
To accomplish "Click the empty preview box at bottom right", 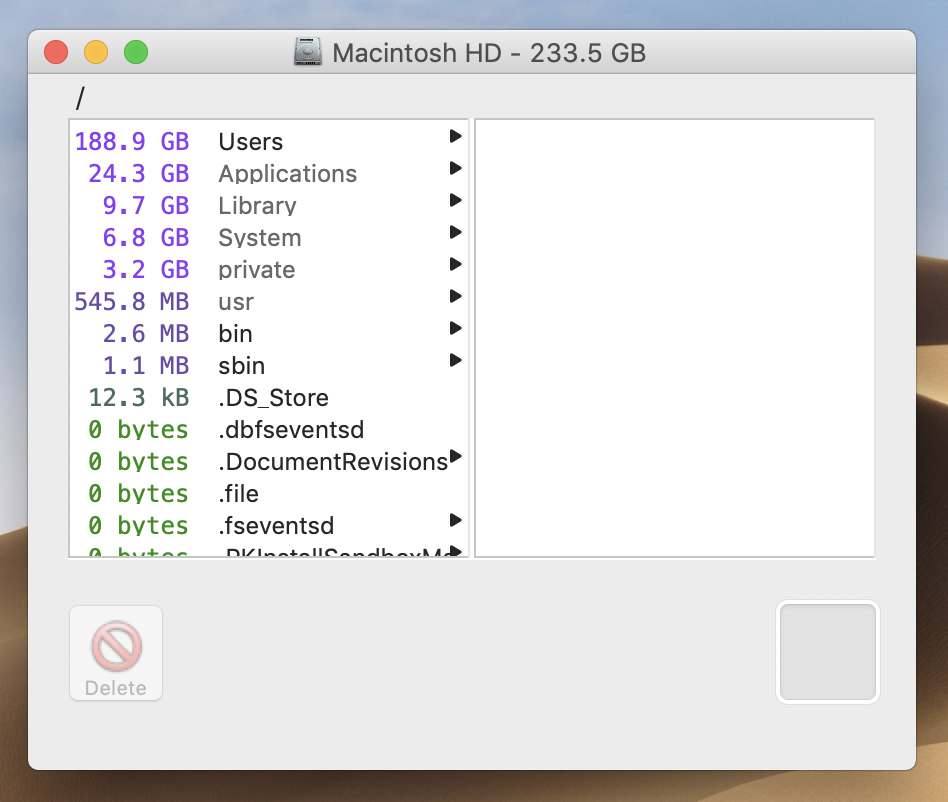I will point(828,652).
